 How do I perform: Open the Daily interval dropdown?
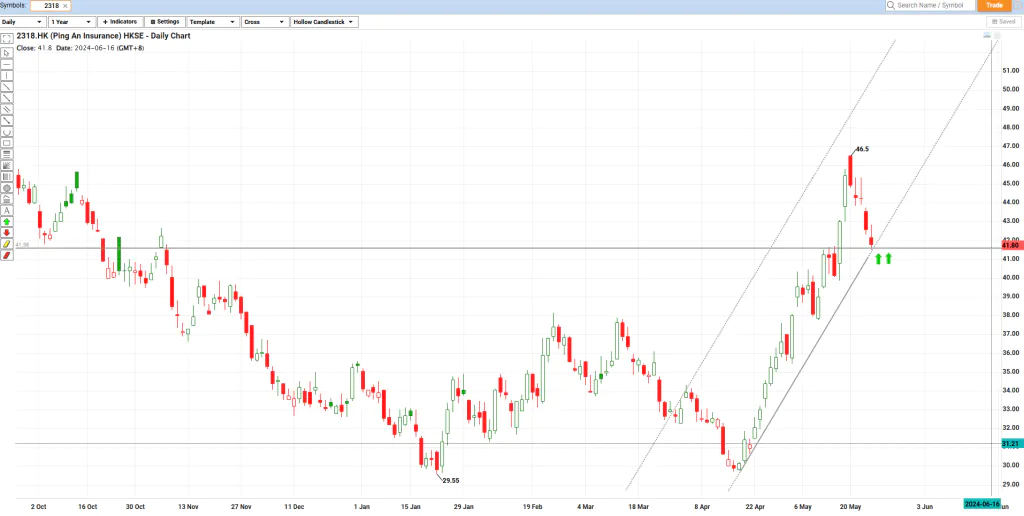[x=23, y=21]
